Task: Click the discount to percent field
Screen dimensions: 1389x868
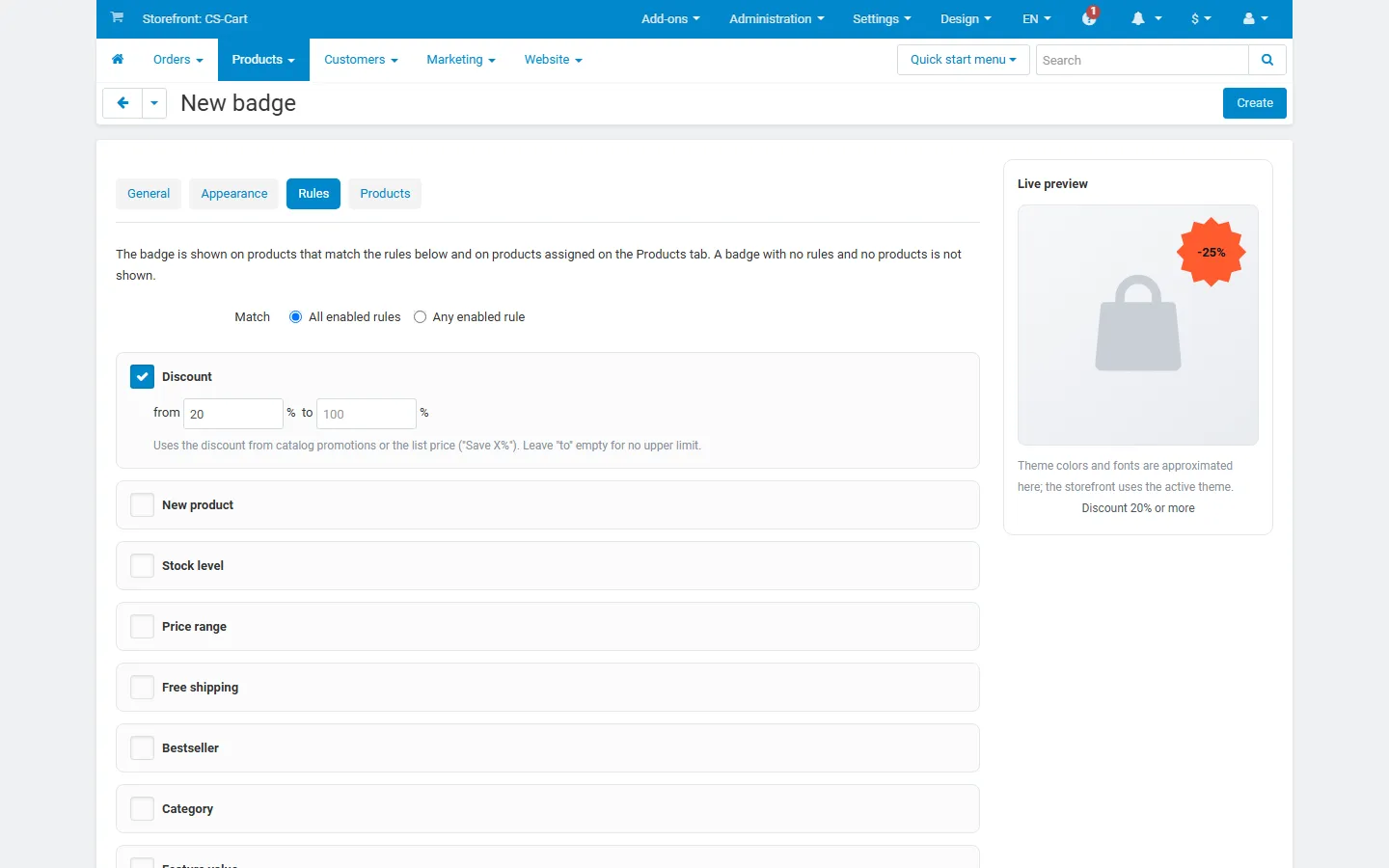Action: pyautogui.click(x=367, y=414)
